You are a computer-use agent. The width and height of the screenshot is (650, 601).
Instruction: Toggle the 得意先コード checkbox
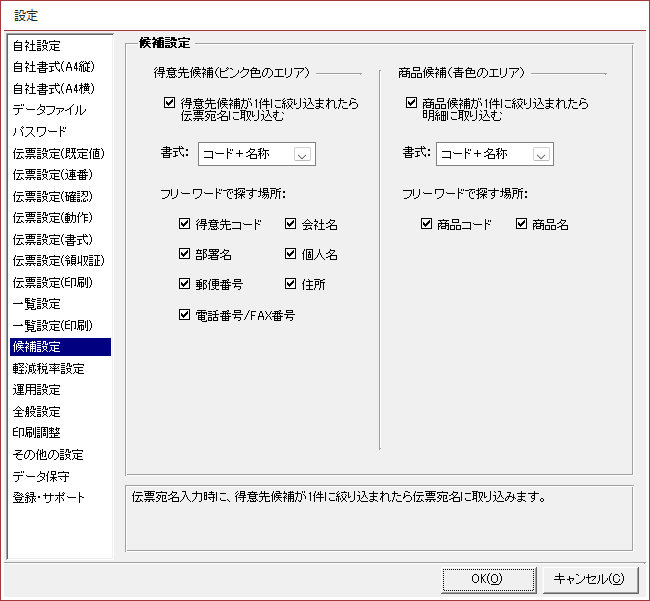(184, 224)
